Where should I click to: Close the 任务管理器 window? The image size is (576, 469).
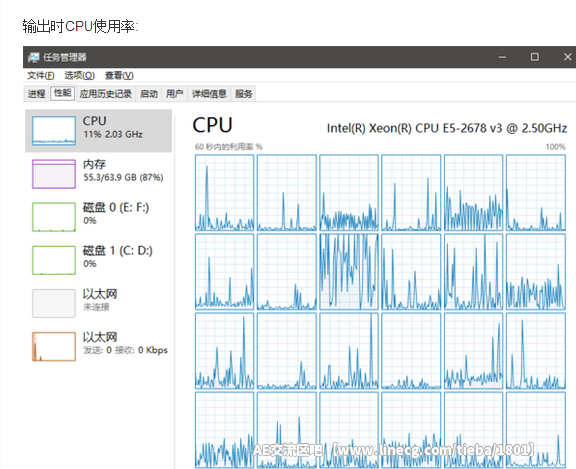click(x=568, y=57)
